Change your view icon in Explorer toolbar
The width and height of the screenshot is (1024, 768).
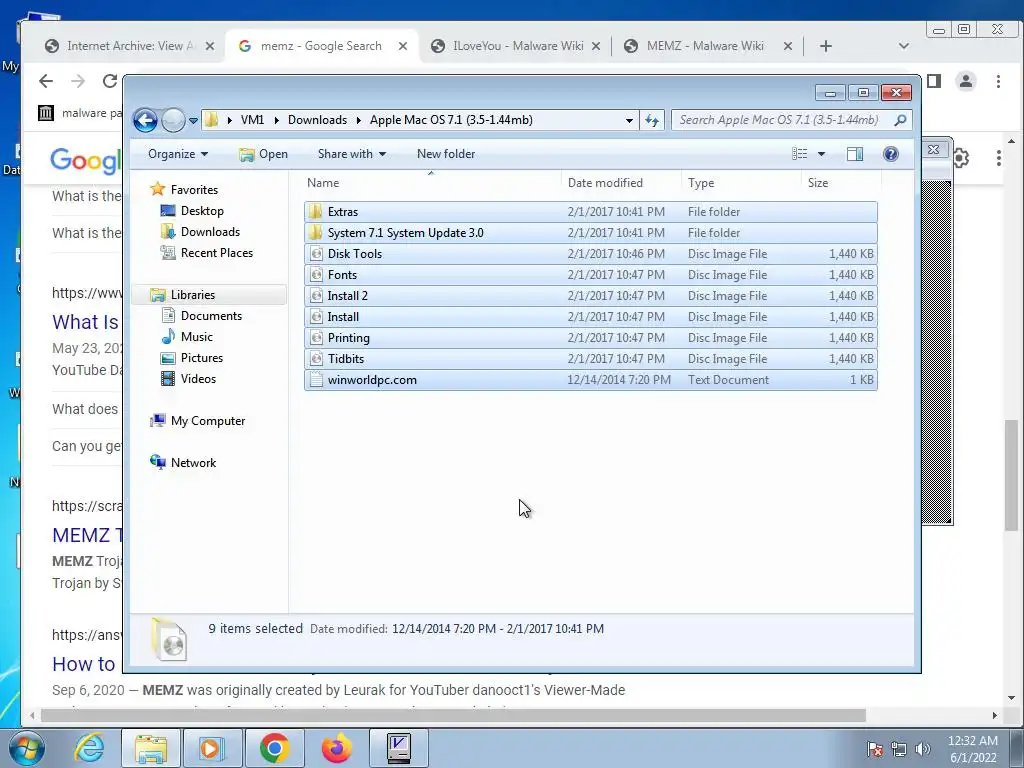tap(799, 154)
